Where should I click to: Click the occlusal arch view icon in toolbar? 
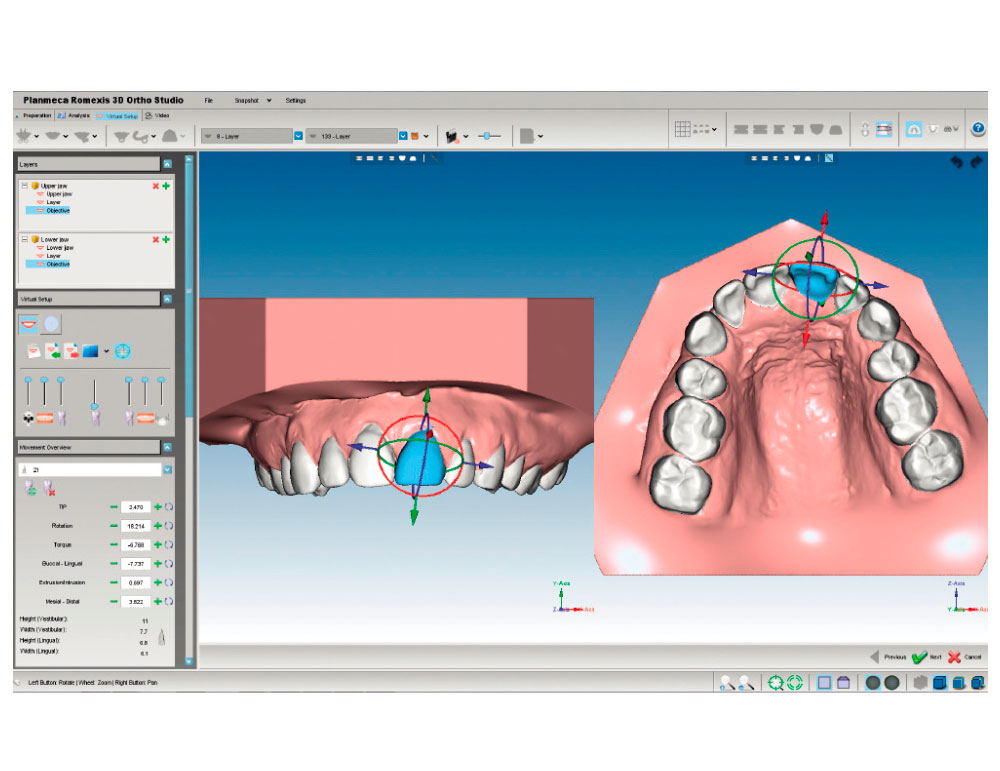pos(835,129)
